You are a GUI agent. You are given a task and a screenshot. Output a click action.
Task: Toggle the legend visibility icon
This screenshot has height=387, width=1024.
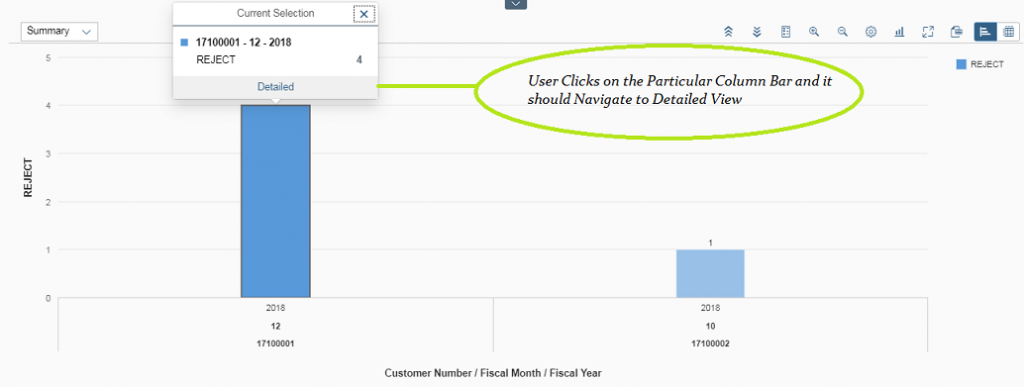click(786, 31)
